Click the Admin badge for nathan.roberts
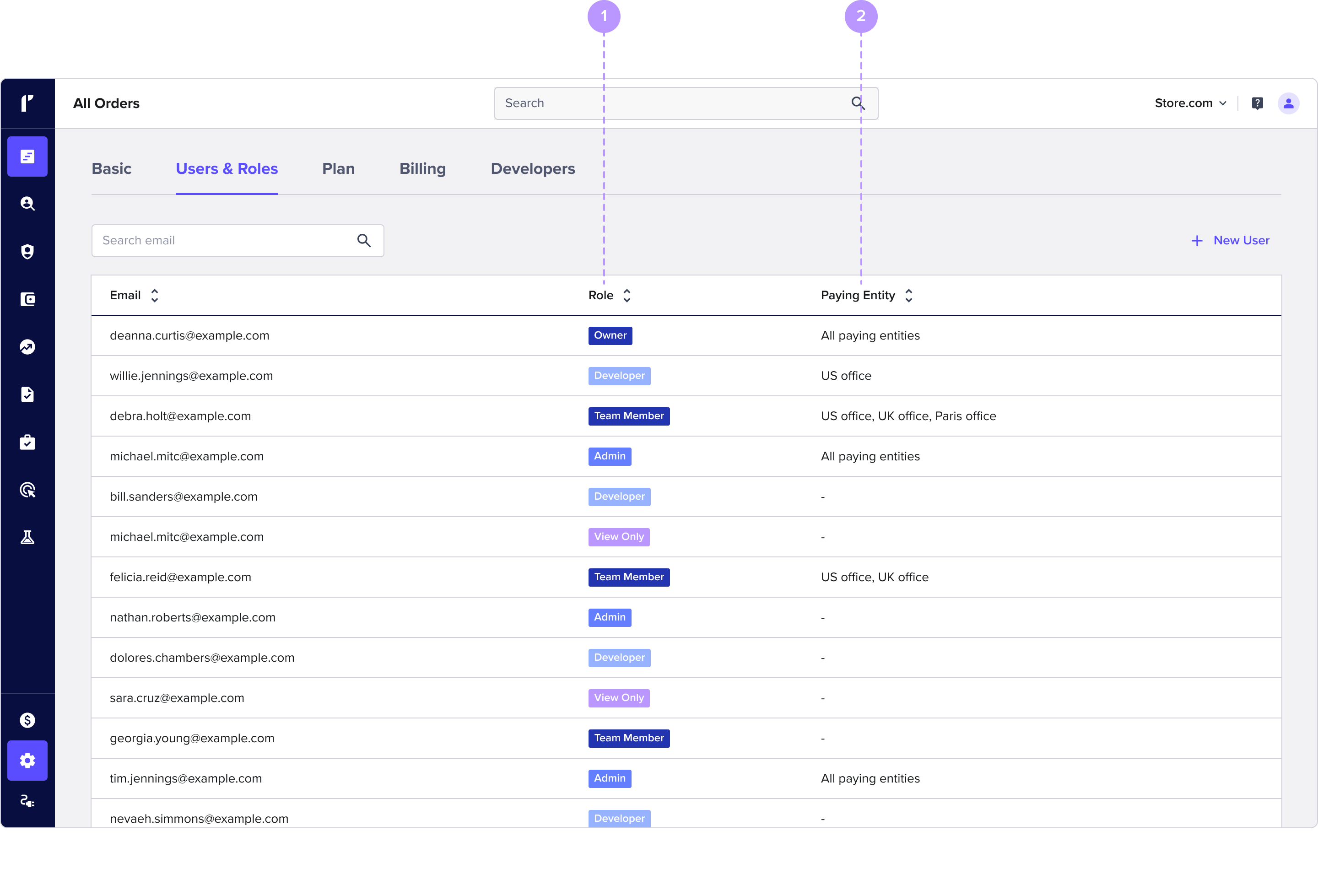This screenshot has height=896, width=1318. (610, 618)
